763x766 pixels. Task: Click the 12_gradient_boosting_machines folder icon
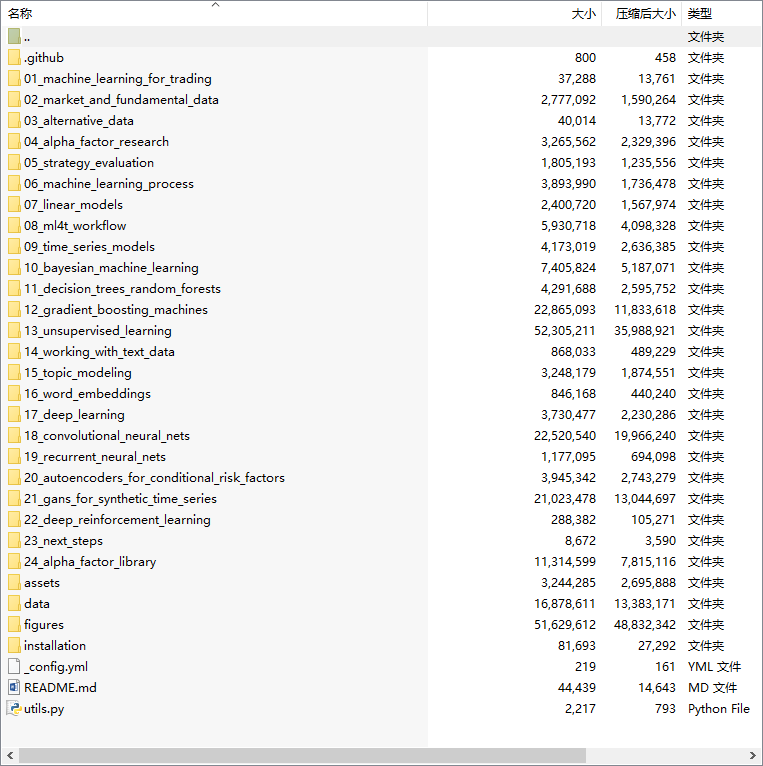(x=14, y=309)
